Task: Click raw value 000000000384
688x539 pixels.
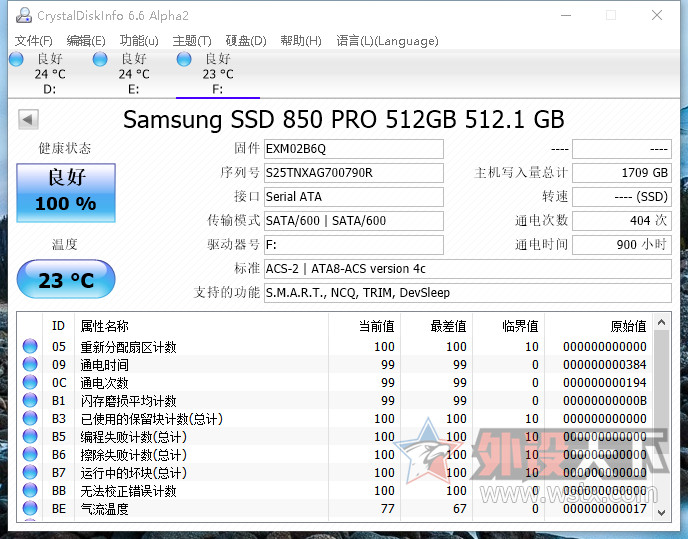Action: pyautogui.click(x=605, y=364)
